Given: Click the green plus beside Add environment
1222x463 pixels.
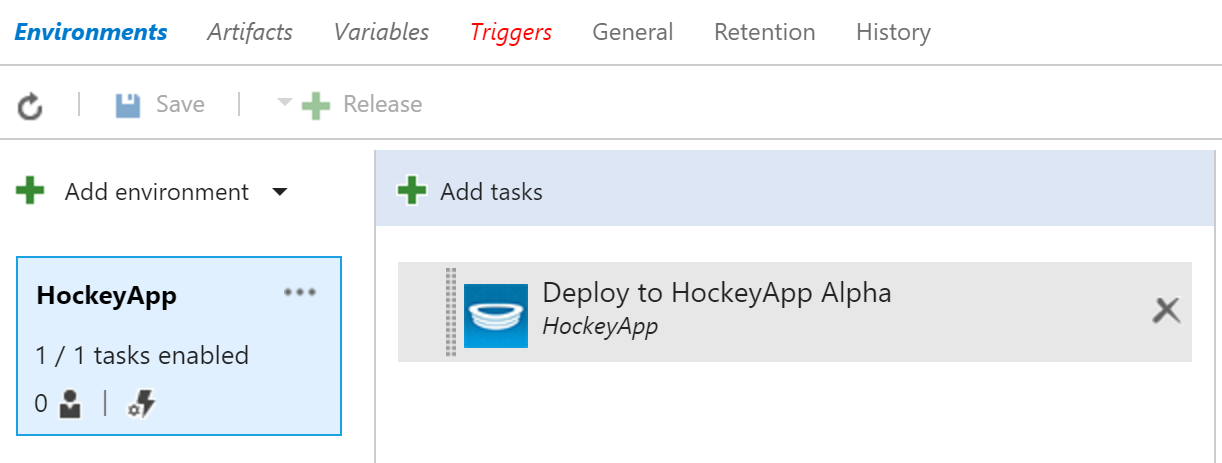Looking at the screenshot, I should click(x=31, y=191).
